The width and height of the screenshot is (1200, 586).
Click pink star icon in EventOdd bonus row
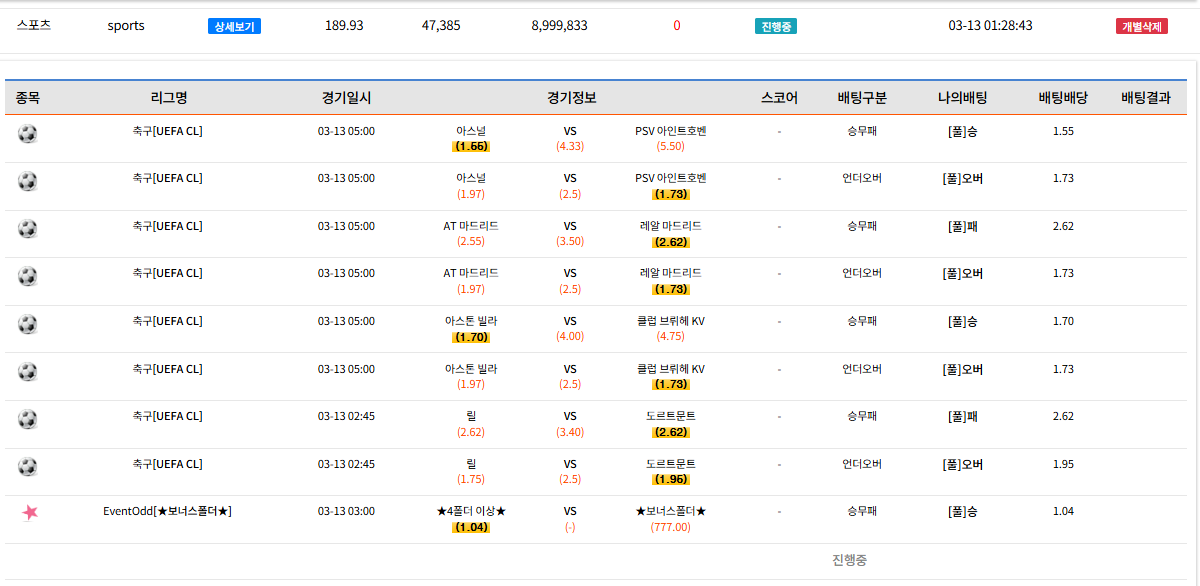click(30, 512)
